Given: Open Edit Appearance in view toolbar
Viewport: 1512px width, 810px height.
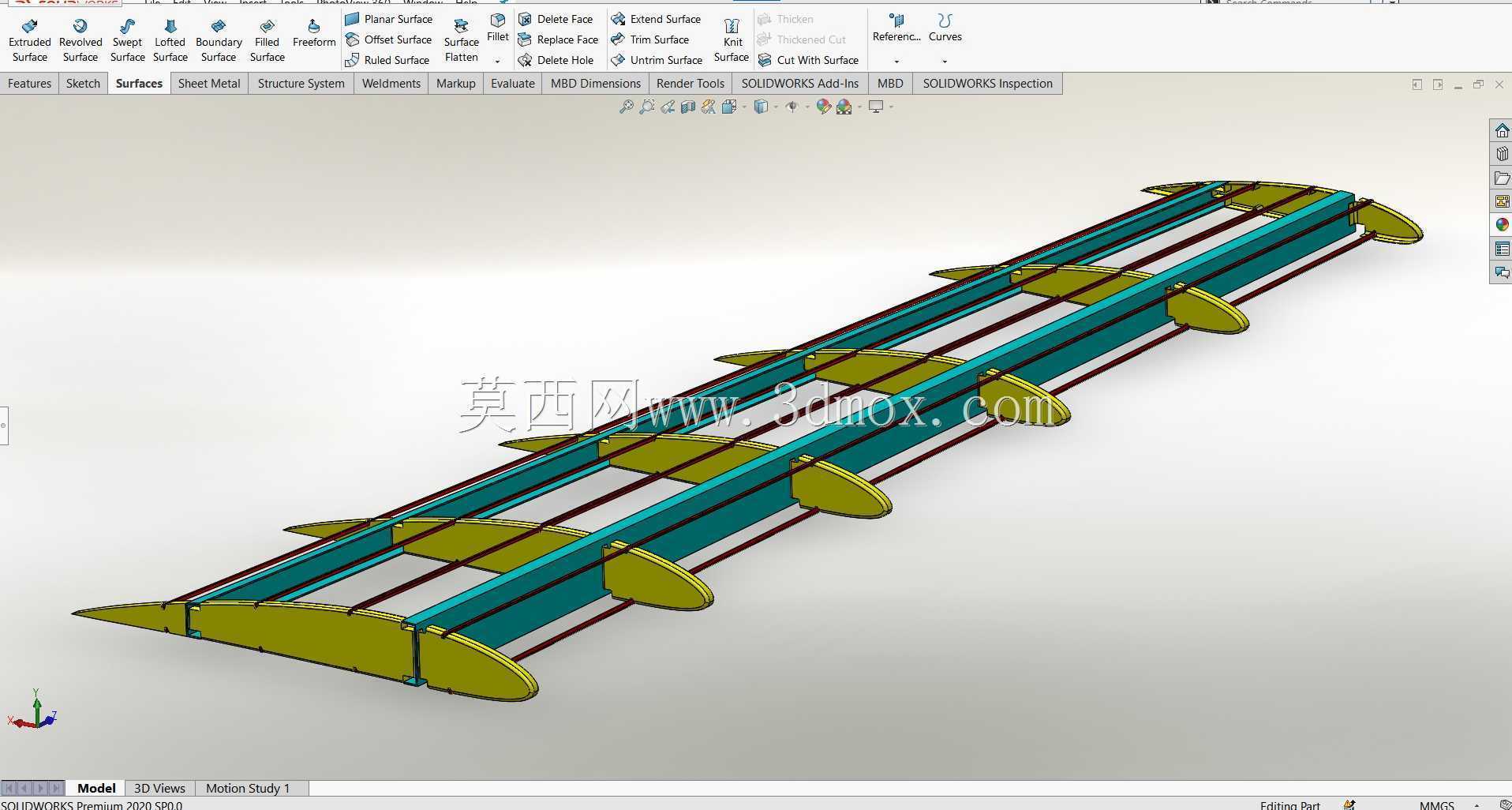Looking at the screenshot, I should (x=824, y=107).
